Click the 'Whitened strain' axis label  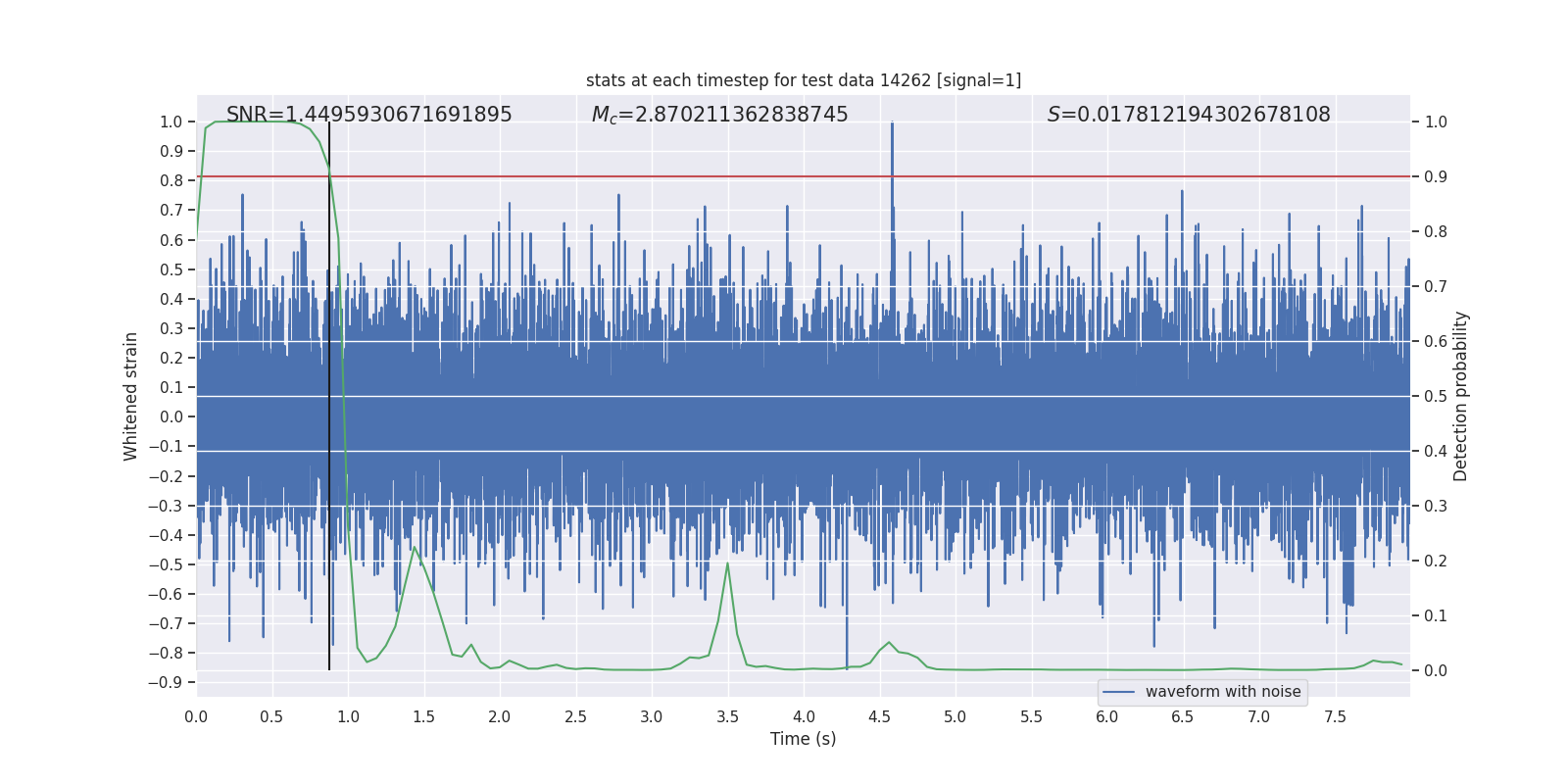pyautogui.click(x=130, y=397)
